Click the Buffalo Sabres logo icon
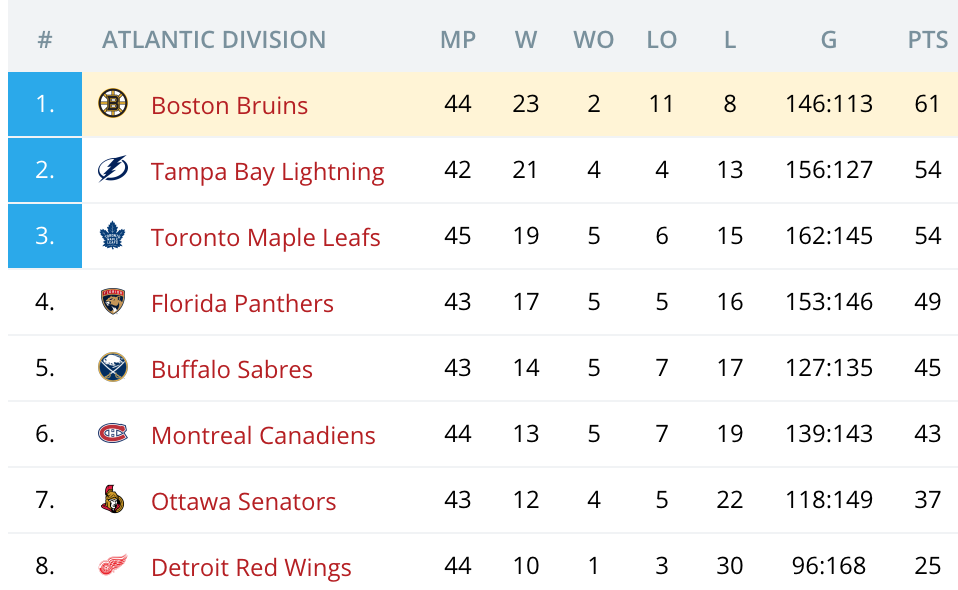The image size is (958, 590). 113,368
